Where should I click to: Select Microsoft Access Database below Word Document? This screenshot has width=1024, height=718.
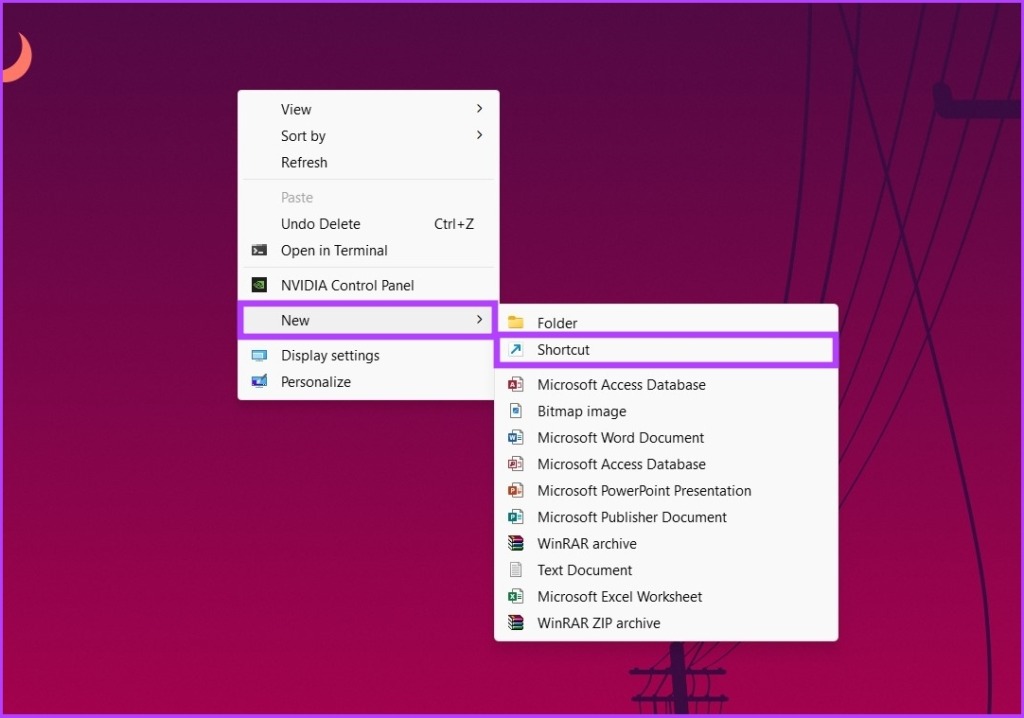(x=666, y=464)
